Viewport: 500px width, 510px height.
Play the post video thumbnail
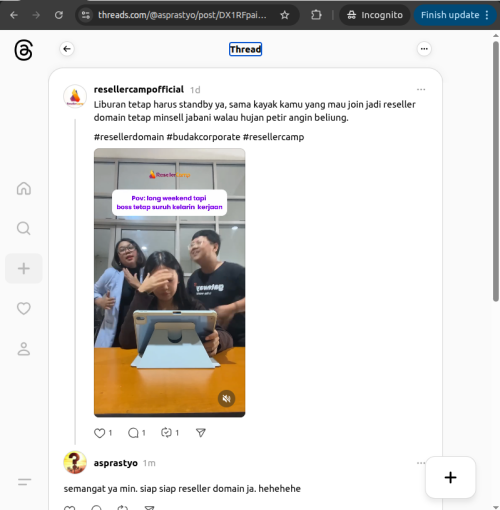click(169, 283)
